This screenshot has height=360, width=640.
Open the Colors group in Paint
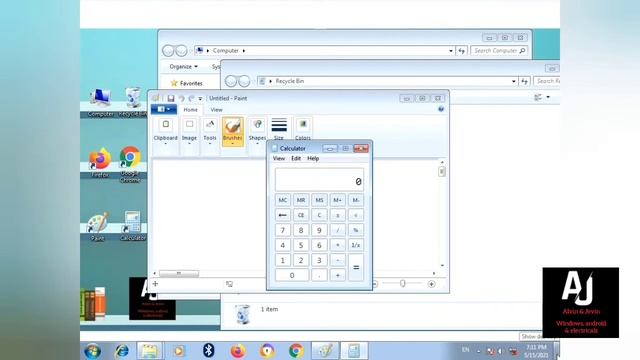pyautogui.click(x=302, y=129)
